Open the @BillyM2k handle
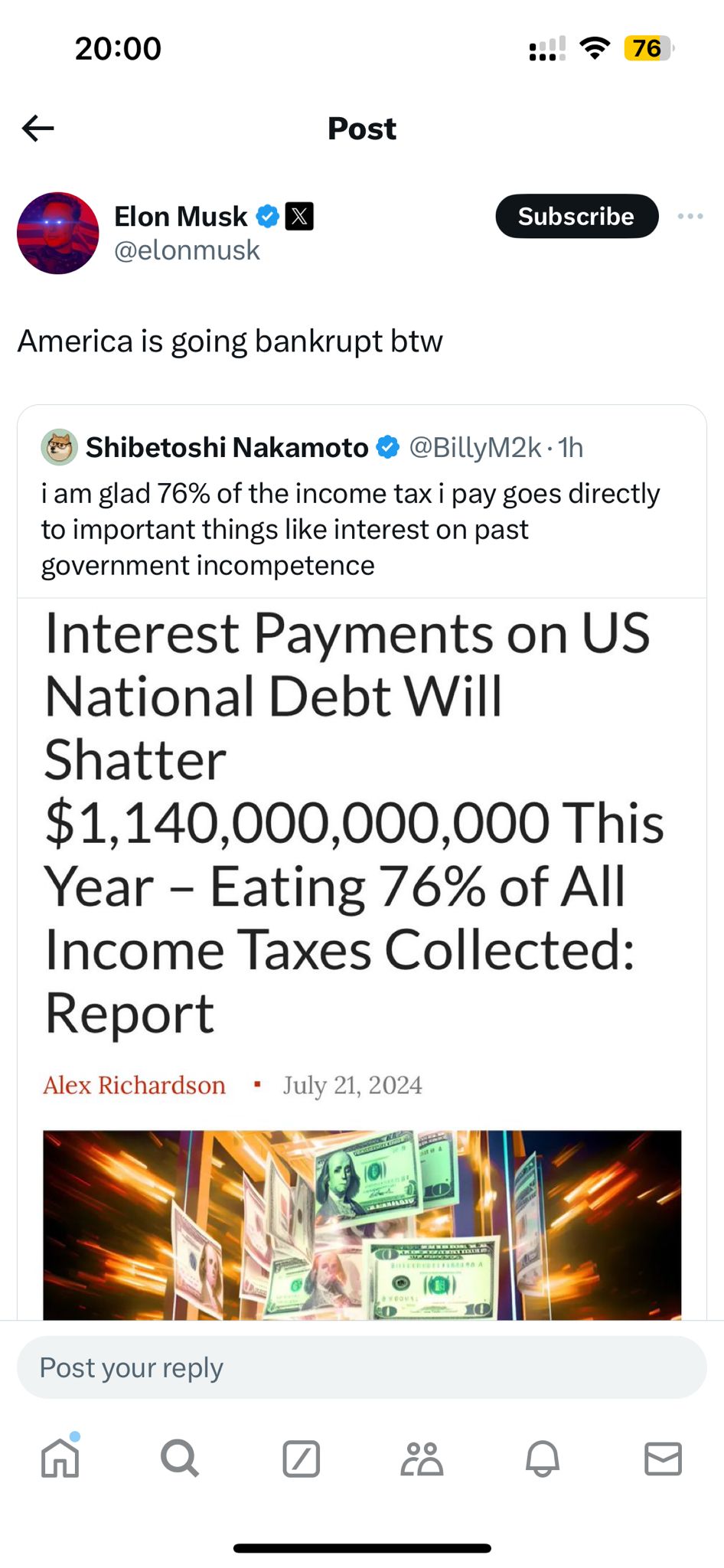724x1568 pixels. [475, 447]
